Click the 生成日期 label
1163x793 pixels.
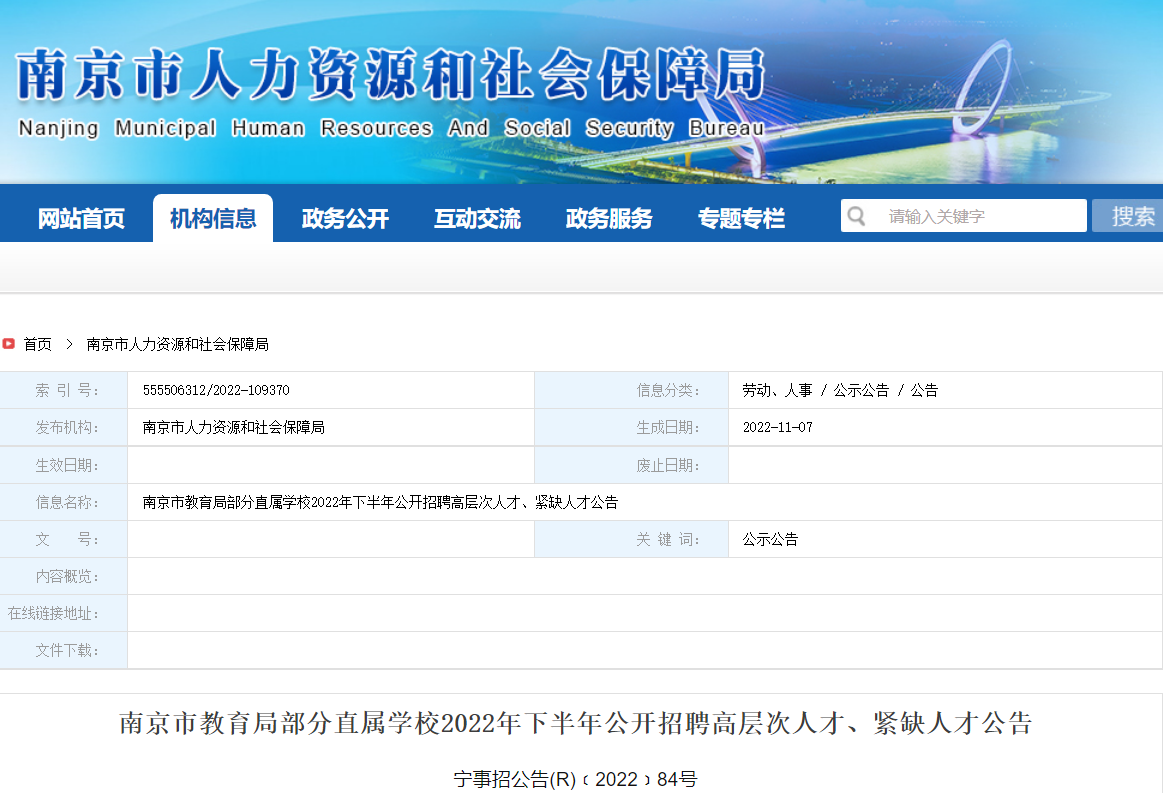click(668, 427)
